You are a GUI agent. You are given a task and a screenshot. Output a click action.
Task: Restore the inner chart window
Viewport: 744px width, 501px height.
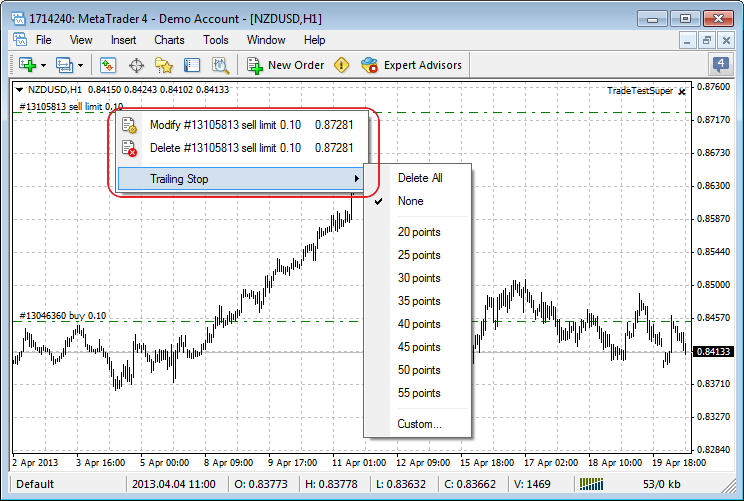(x=707, y=41)
